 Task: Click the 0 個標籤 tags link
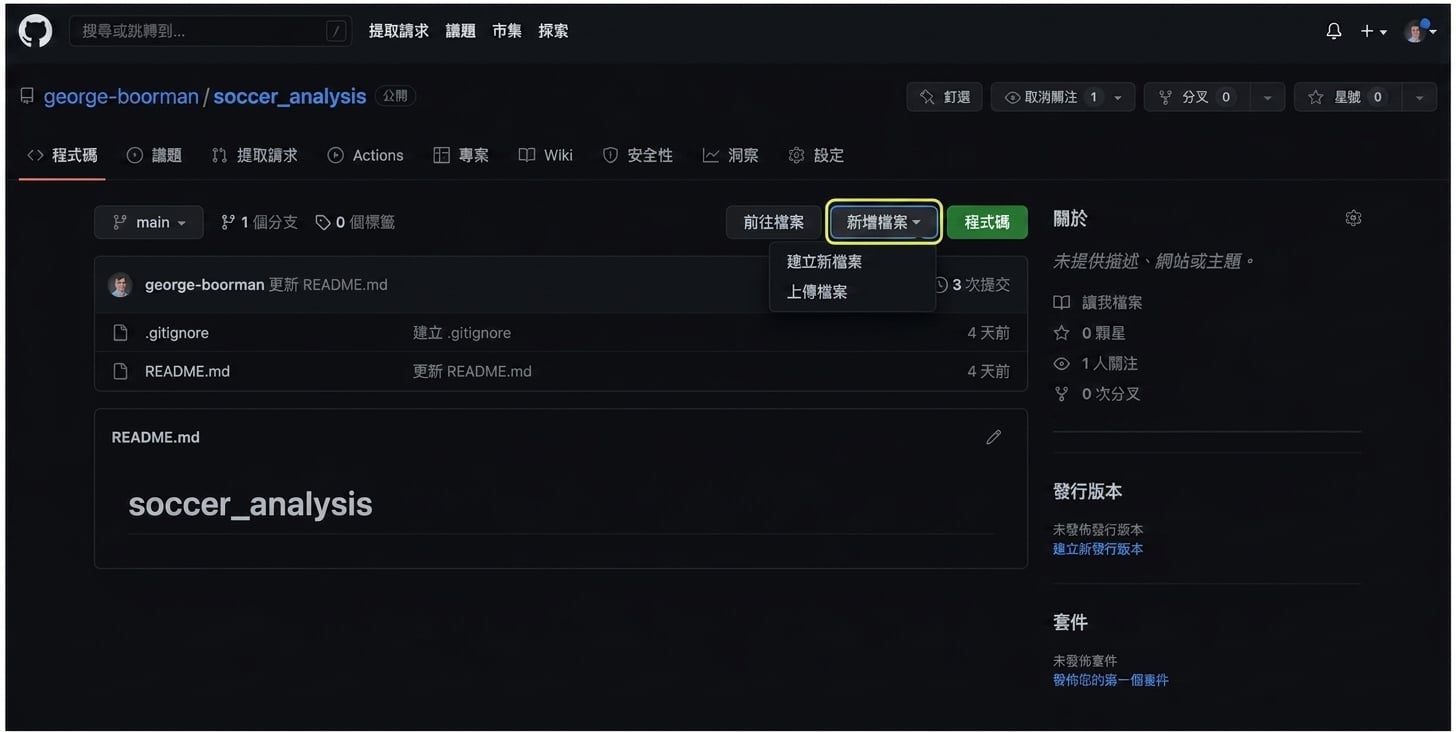click(x=355, y=222)
